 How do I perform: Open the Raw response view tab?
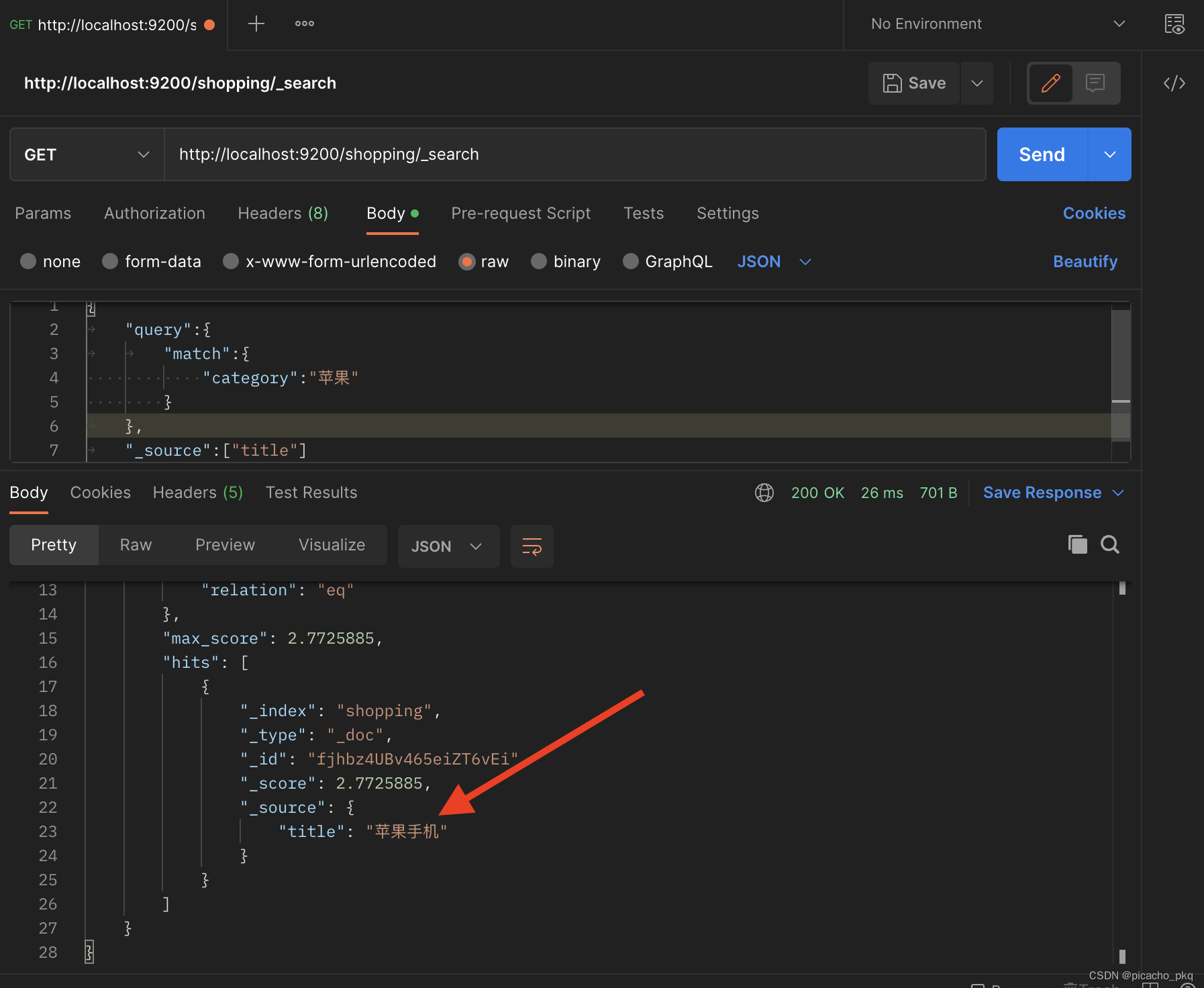coord(136,545)
